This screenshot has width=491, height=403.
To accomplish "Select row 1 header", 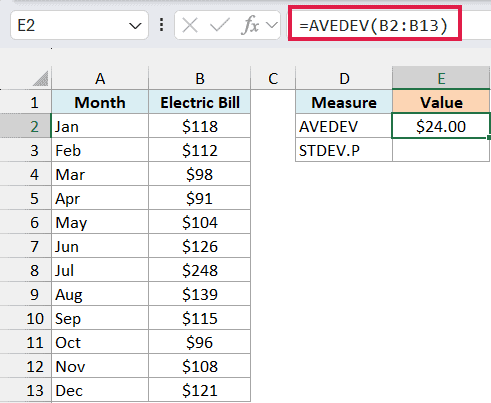I will coord(26,102).
